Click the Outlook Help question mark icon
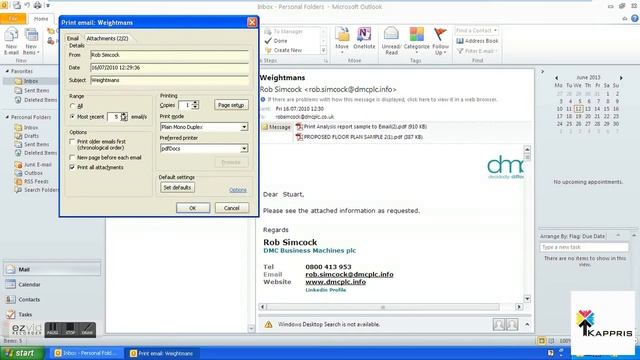 pos(635,18)
